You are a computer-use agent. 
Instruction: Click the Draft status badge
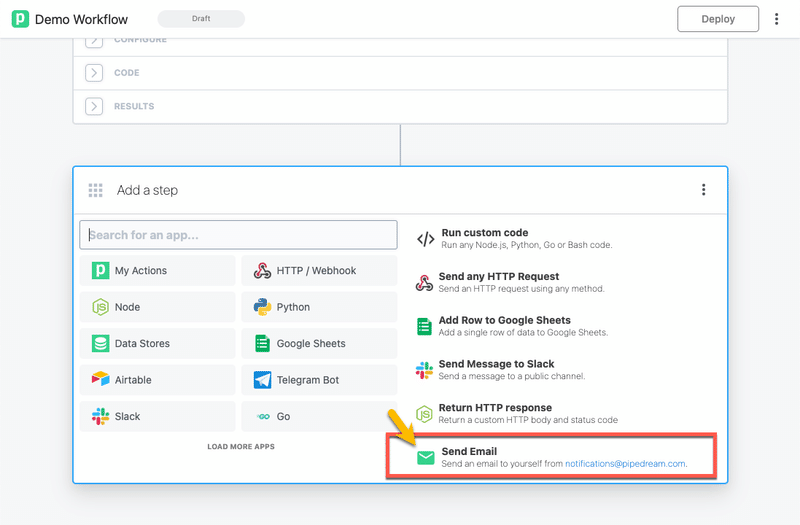click(x=201, y=18)
